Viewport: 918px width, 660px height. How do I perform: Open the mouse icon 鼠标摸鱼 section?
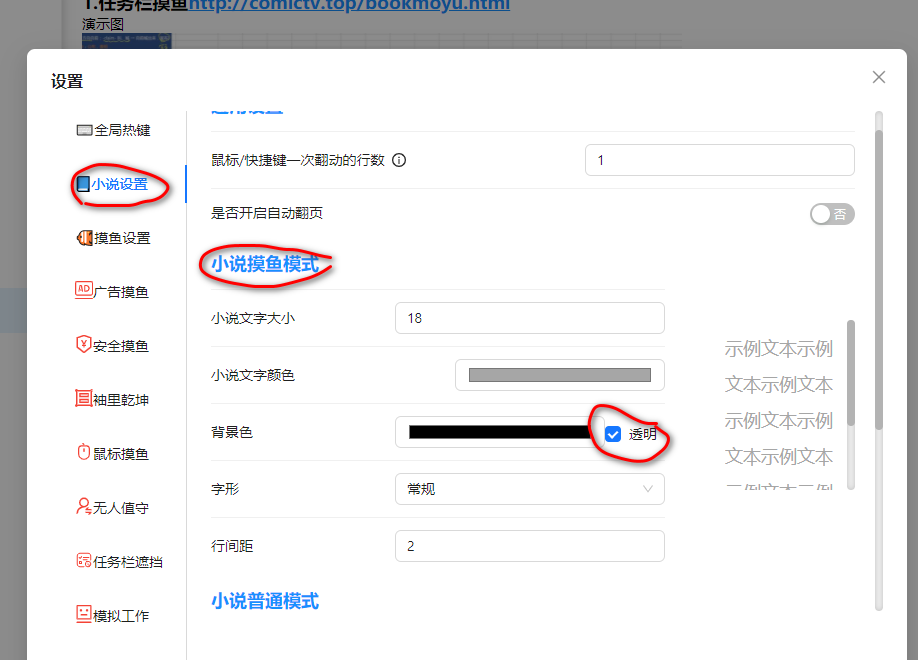tap(84, 453)
